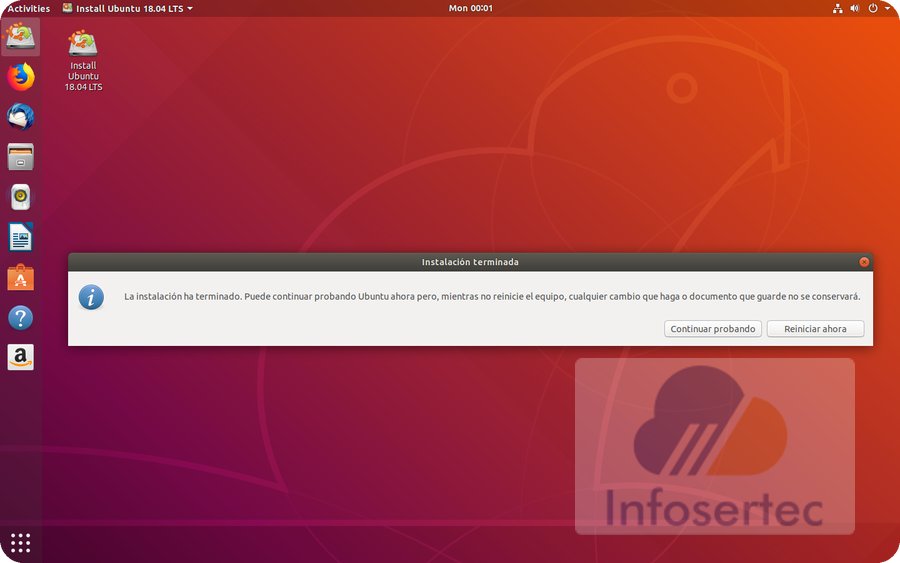This screenshot has width=900, height=563.
Task: Open Ubuntu Software store icon
Action: (20, 278)
